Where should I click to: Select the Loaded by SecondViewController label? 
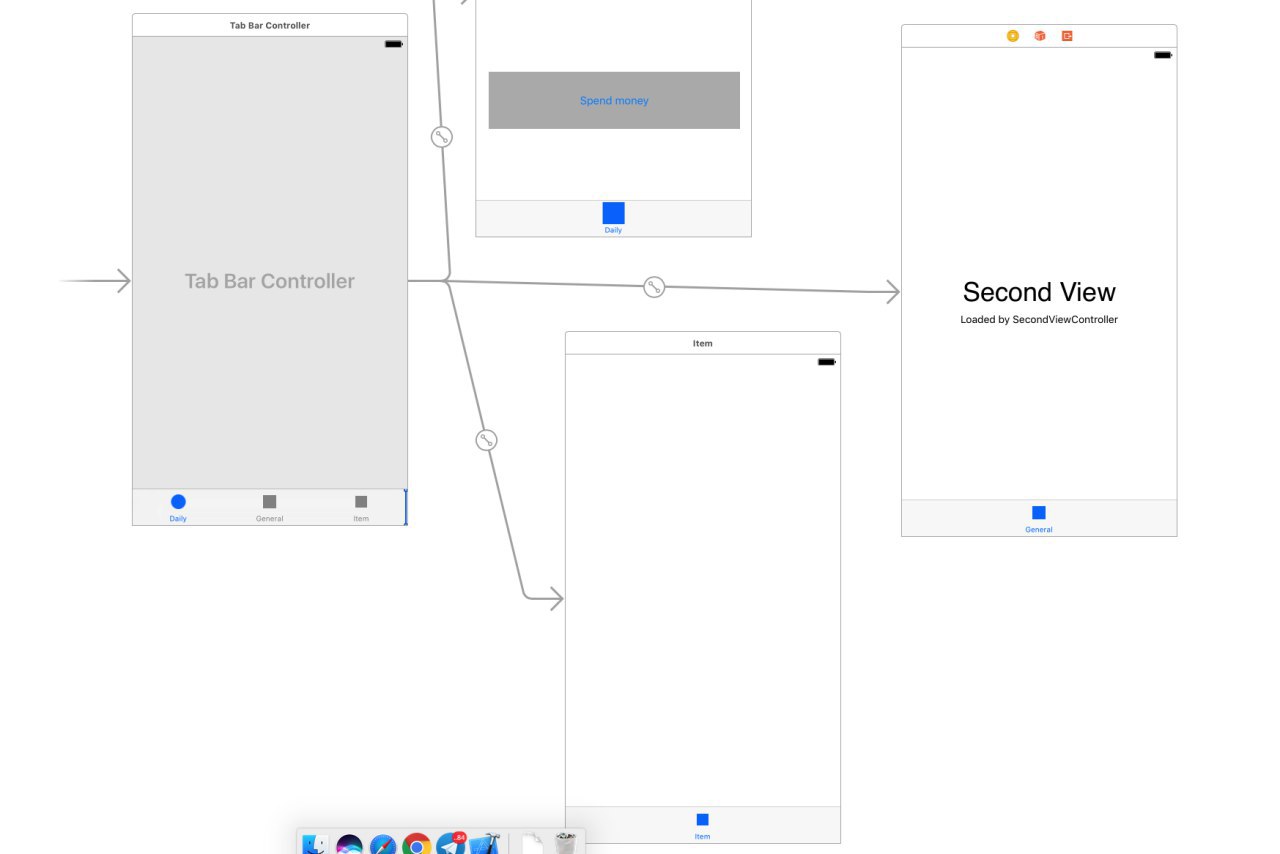pos(1039,320)
